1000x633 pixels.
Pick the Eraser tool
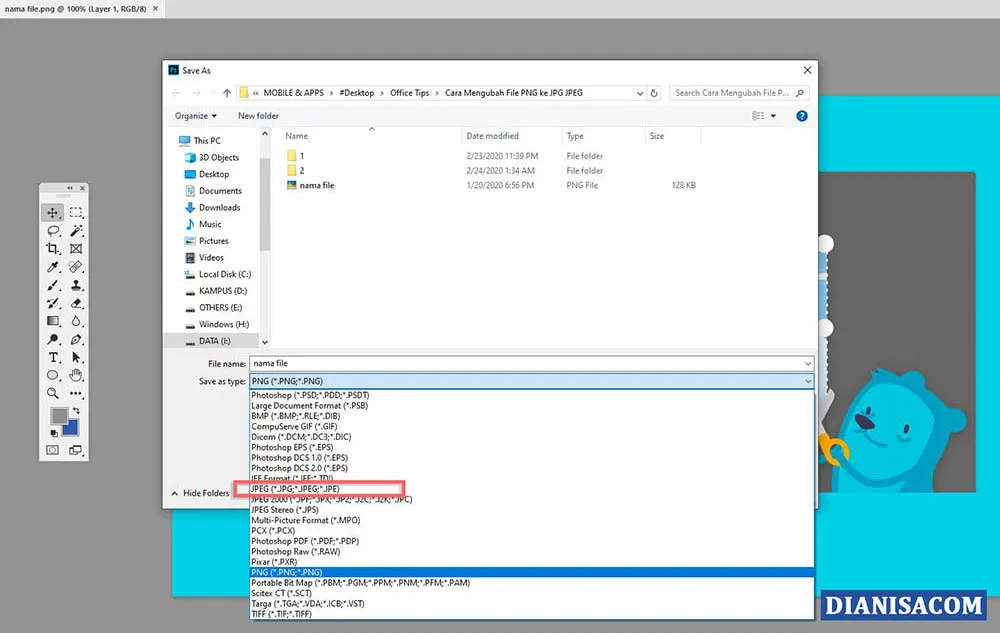pos(77,303)
